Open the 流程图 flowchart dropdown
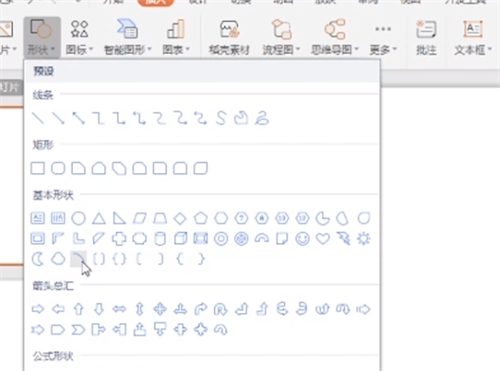Screen dimensions: 500x371 click(x=281, y=37)
